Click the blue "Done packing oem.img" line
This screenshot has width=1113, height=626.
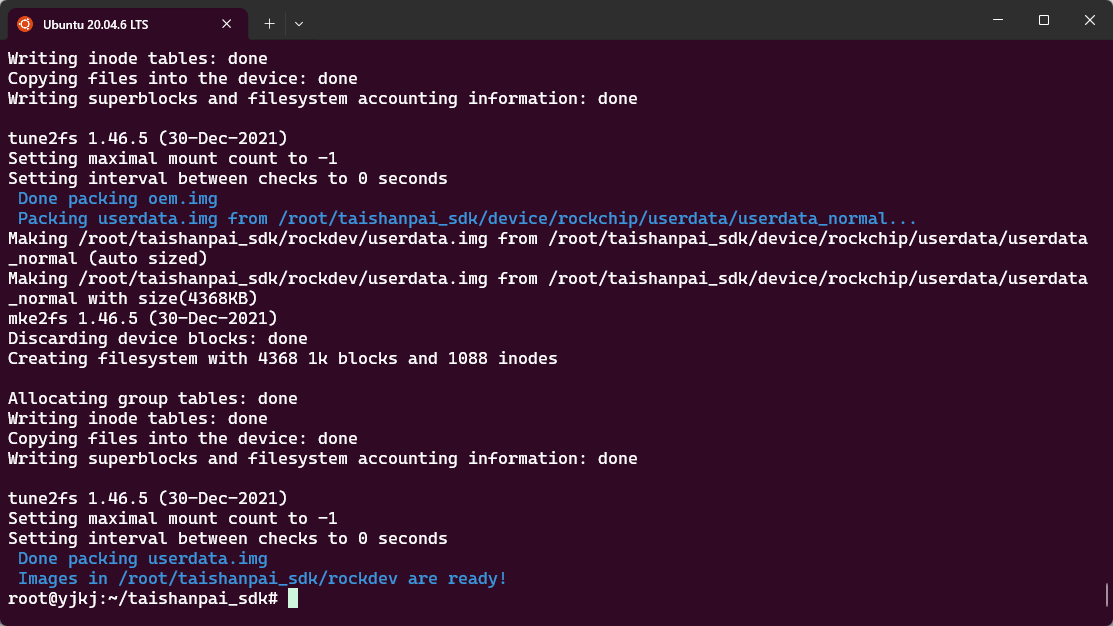118,199
